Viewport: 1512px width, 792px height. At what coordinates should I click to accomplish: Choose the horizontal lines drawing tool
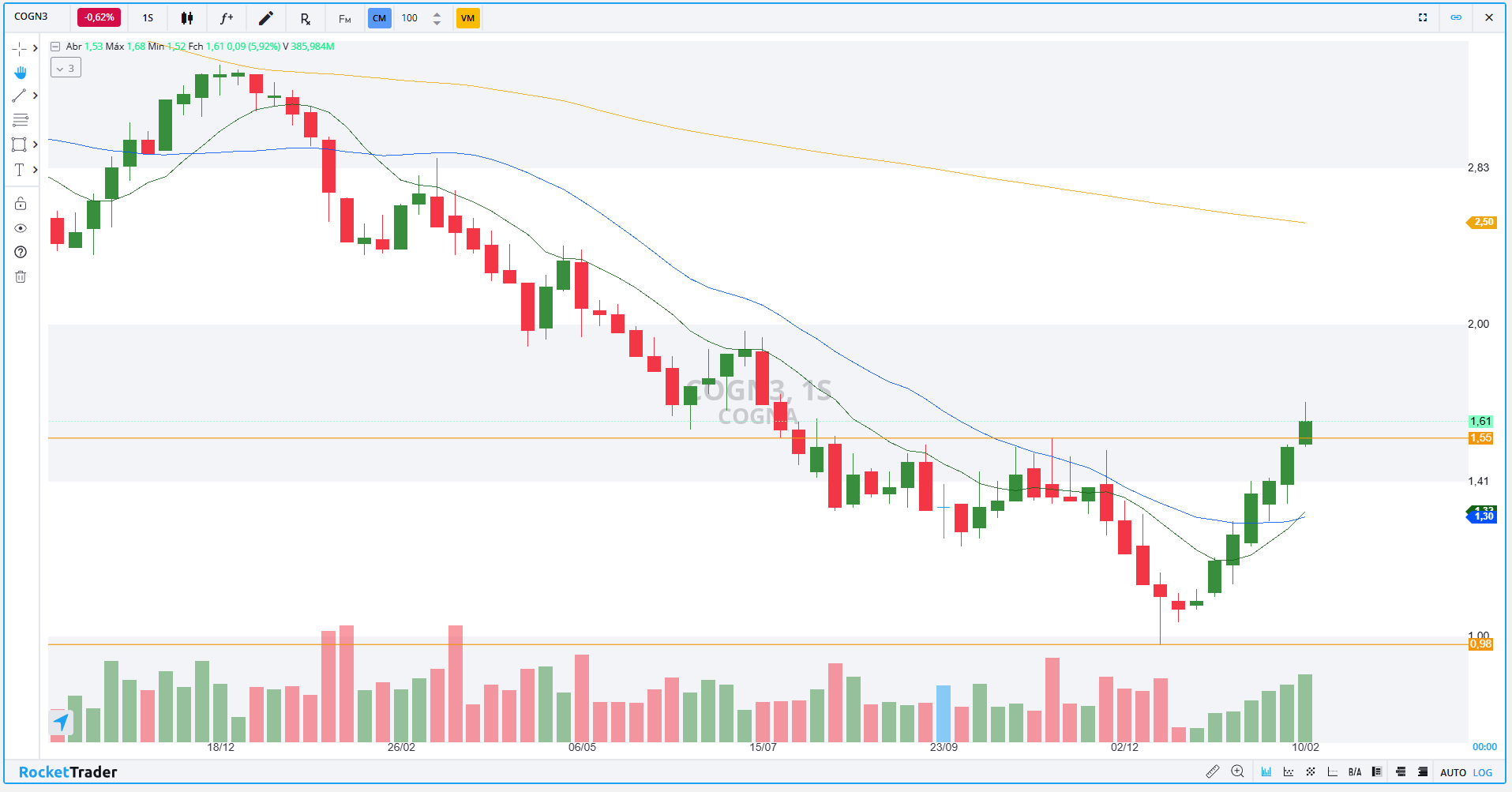pyautogui.click(x=20, y=120)
